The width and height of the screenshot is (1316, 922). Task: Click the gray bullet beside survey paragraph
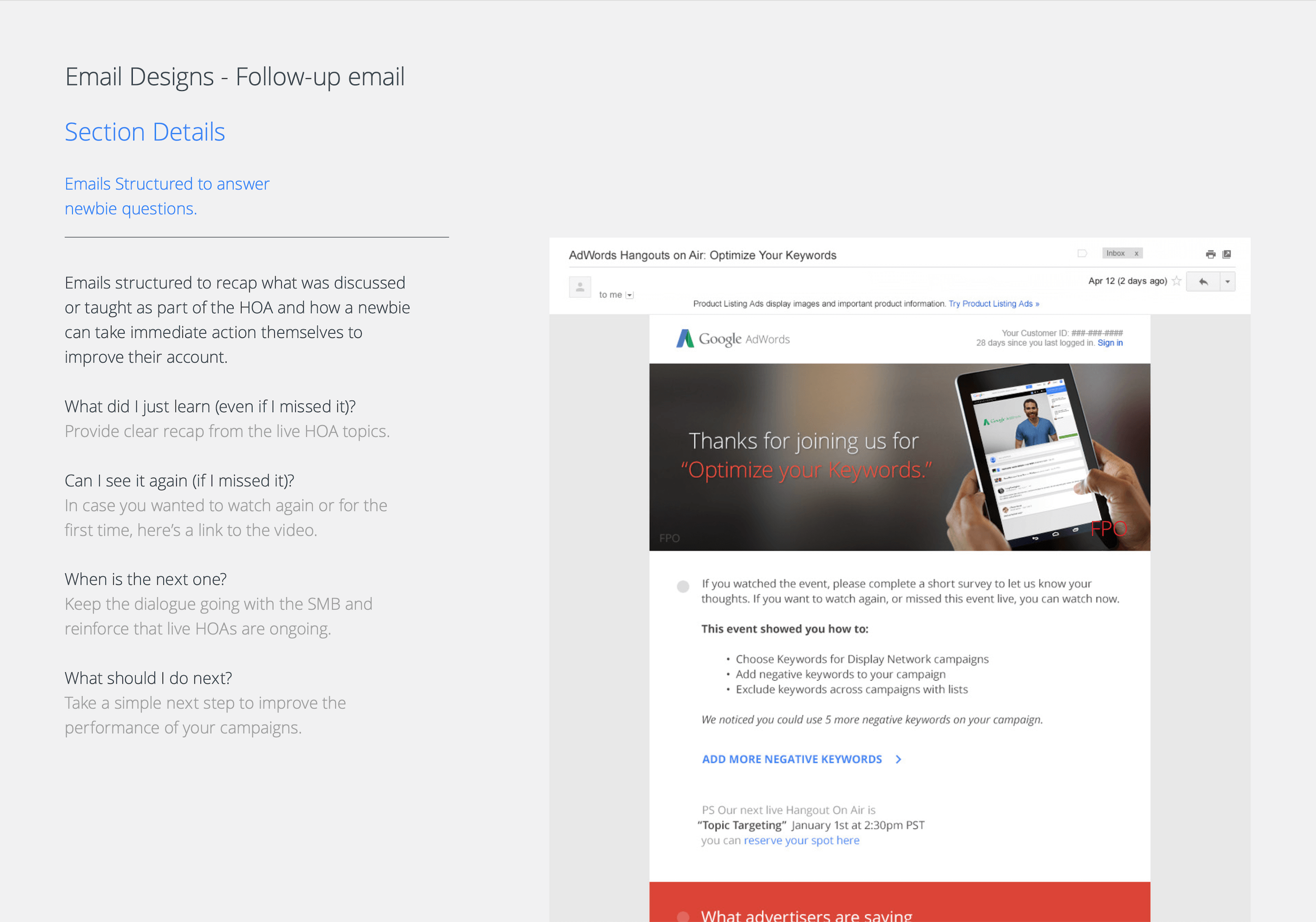(683, 587)
